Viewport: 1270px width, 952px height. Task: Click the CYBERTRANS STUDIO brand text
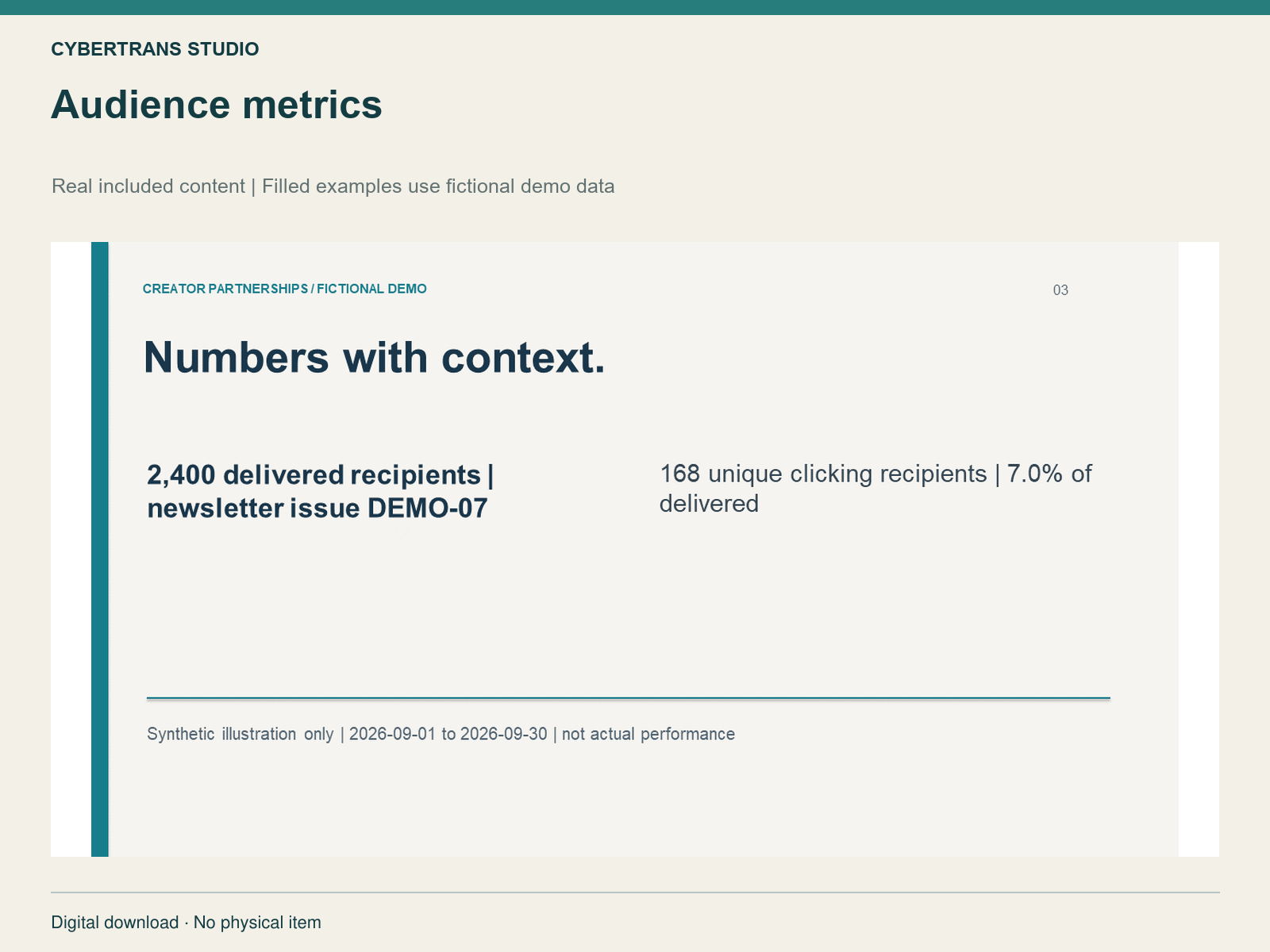(155, 49)
